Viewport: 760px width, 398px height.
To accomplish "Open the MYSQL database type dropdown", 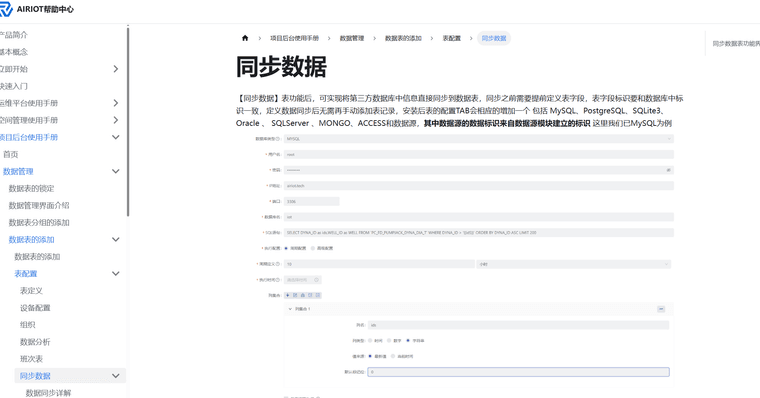I will (x=479, y=139).
